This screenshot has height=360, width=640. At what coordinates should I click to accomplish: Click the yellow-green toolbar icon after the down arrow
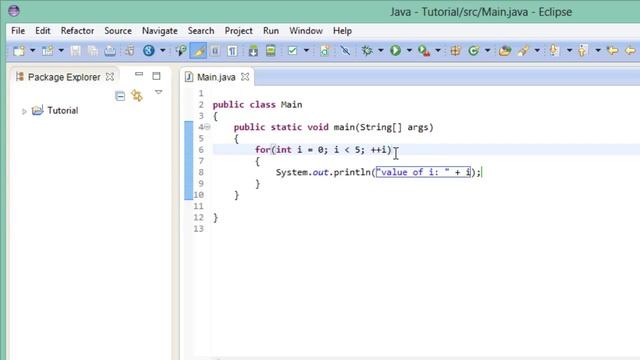271,51
